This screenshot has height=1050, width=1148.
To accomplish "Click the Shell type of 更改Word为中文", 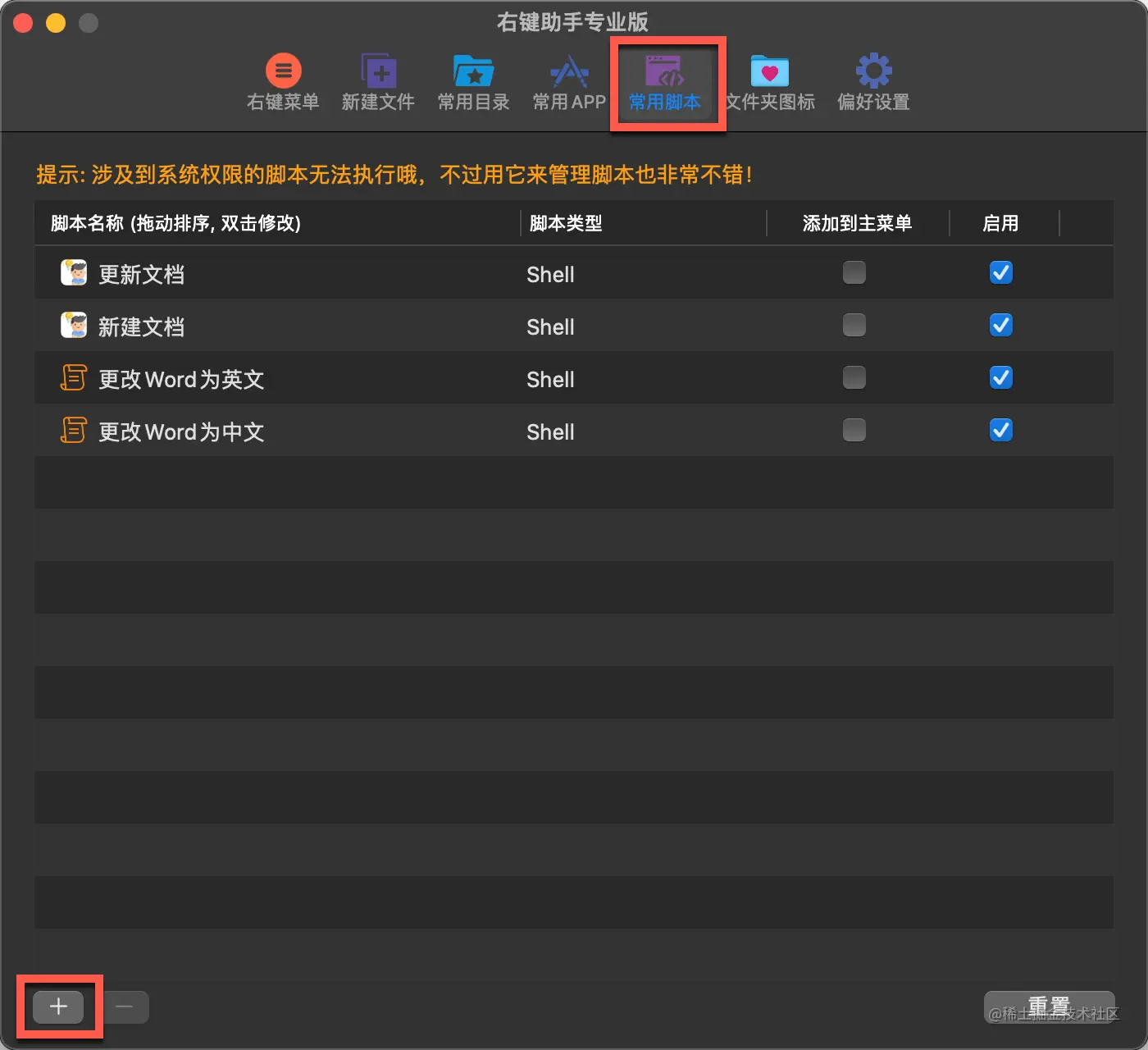I will coord(550,431).
